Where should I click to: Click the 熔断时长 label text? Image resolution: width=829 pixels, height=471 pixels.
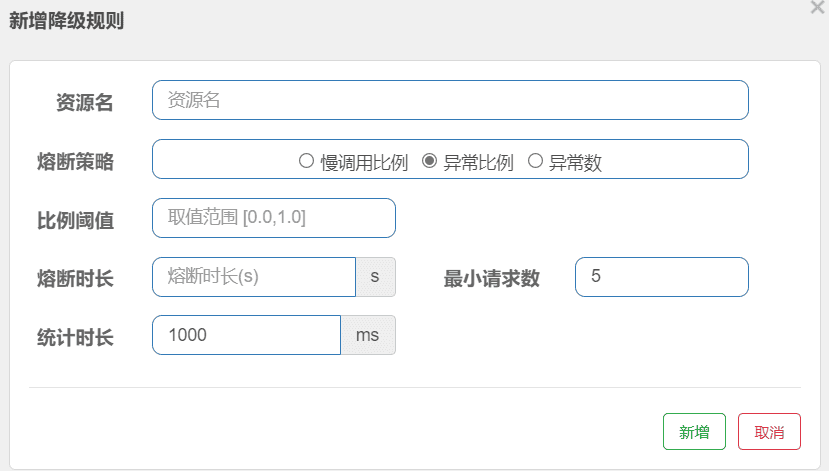pos(75,279)
